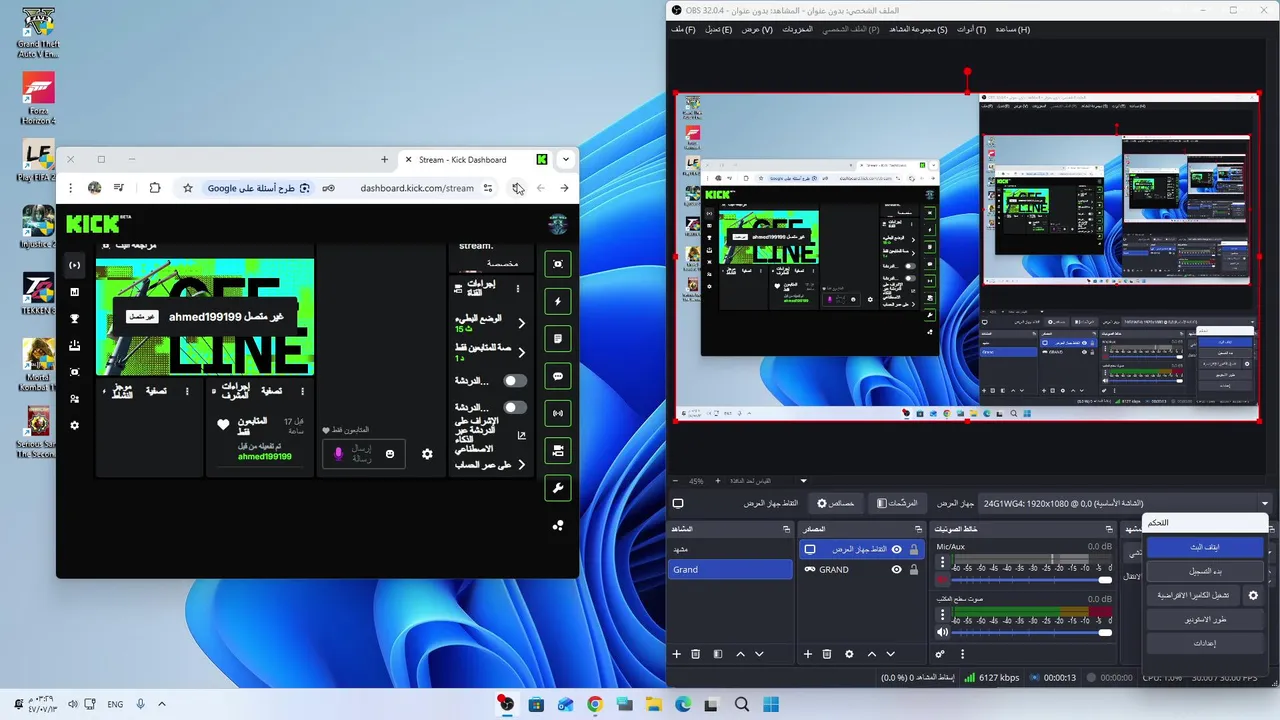Select the Grand scene in OBS scenes list
This screenshot has height=720, width=1280.
(x=730, y=569)
